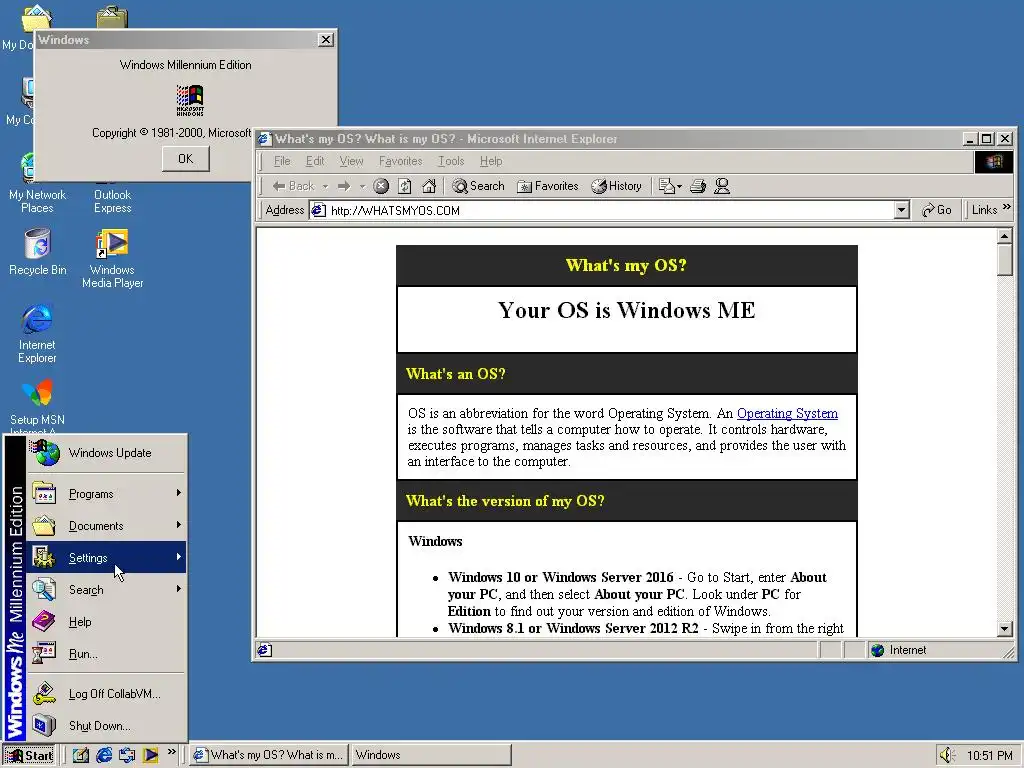The height and width of the screenshot is (768, 1024).
Task: Open the Tools menu in Internet Explorer
Action: point(451,161)
